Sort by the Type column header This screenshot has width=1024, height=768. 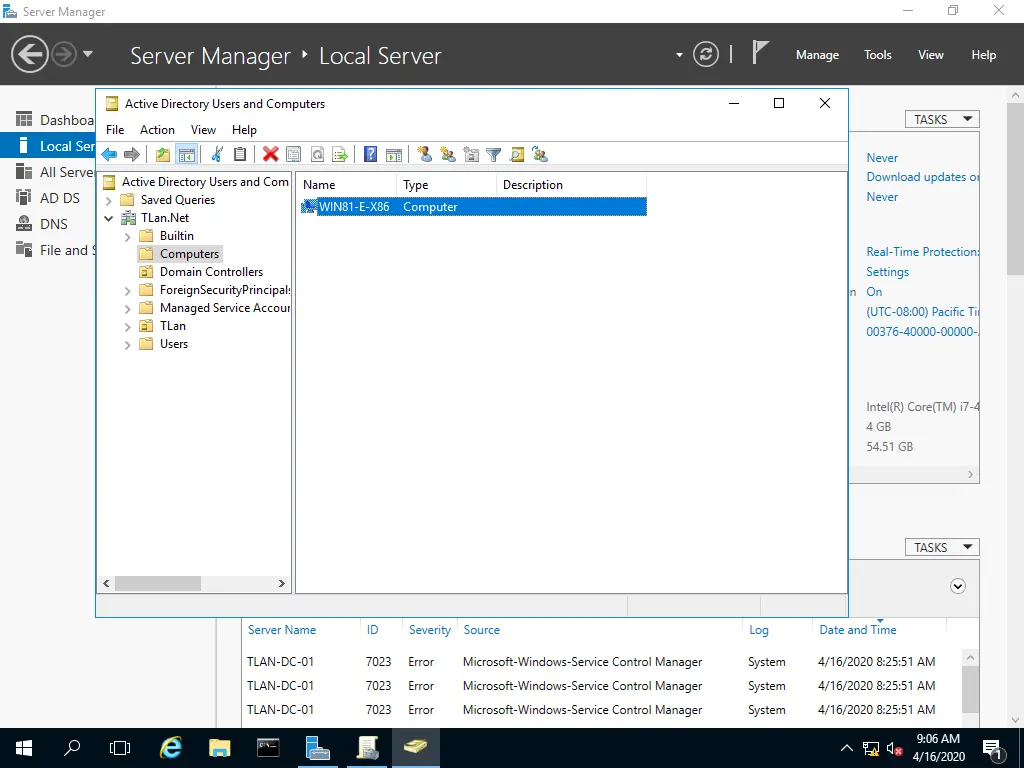[446, 185]
